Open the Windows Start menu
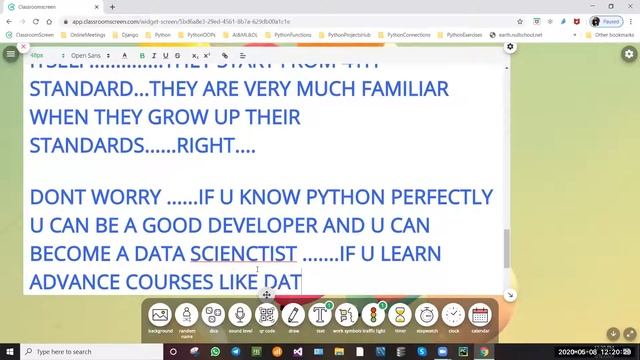 (10, 351)
